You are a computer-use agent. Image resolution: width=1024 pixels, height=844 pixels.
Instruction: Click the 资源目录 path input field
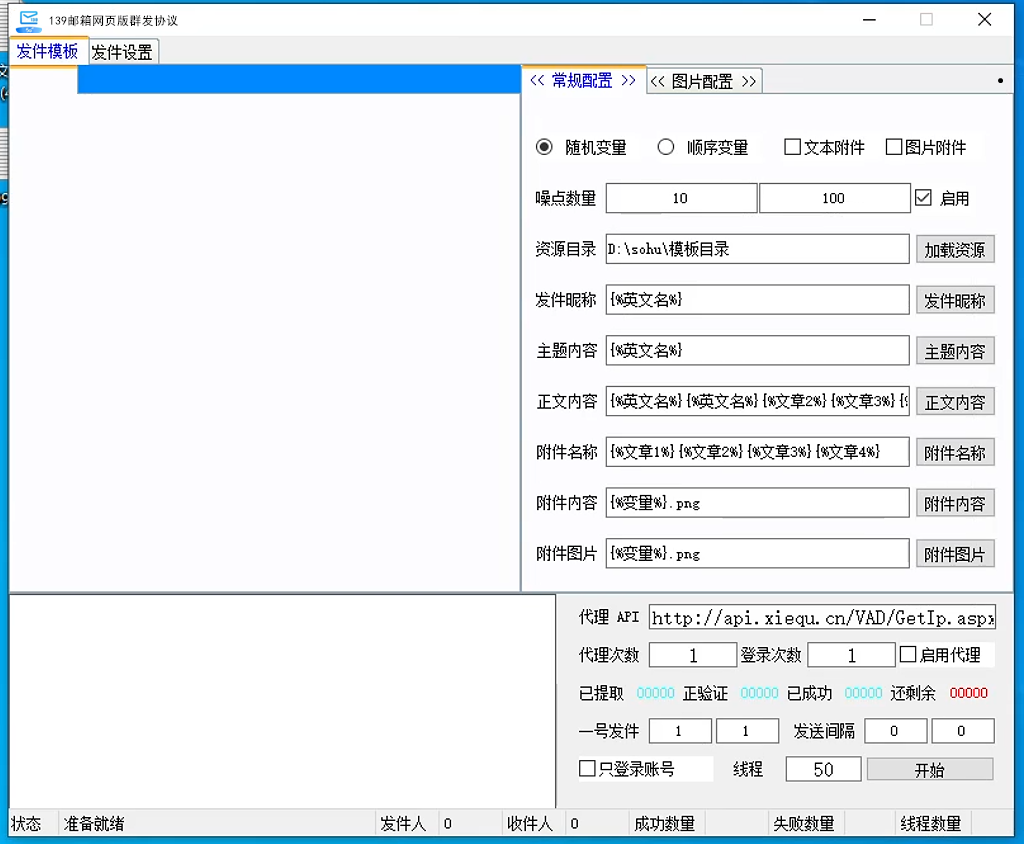(757, 249)
